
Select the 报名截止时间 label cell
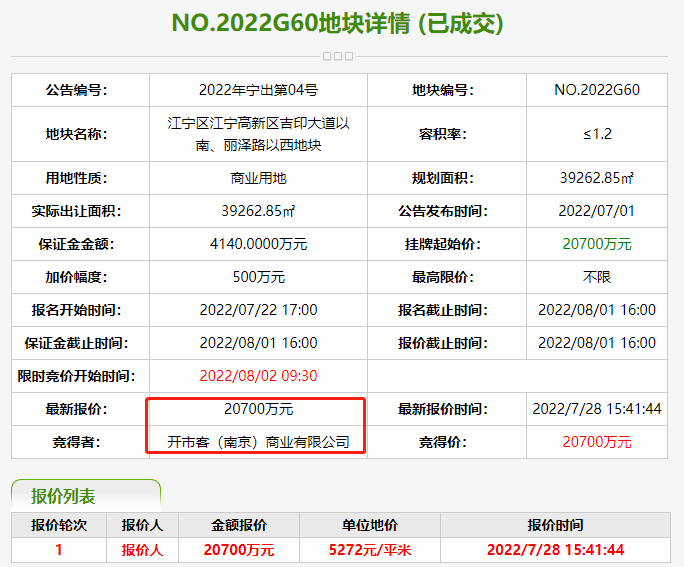447,310
